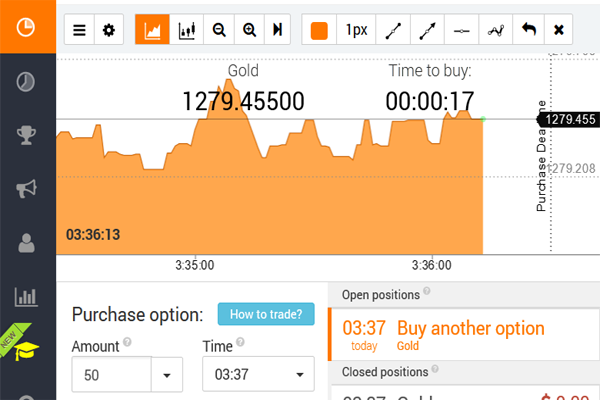Select the area chart type
Image resolution: width=600 pixels, height=400 pixels.
[x=152, y=29]
